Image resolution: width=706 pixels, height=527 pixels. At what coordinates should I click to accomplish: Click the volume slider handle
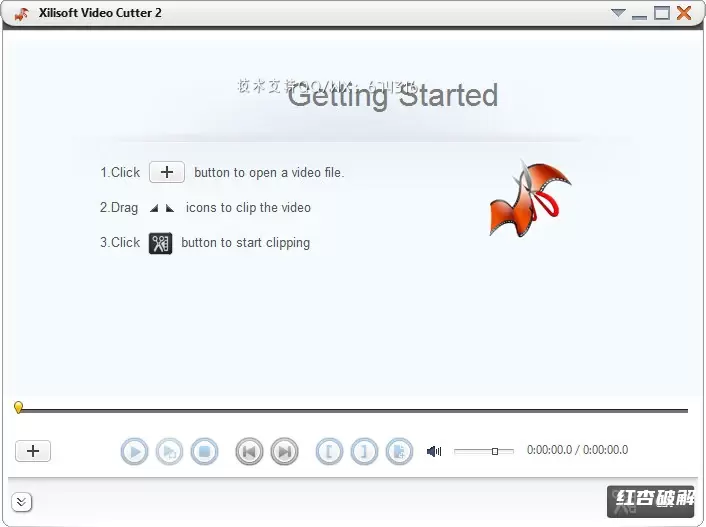(x=495, y=451)
